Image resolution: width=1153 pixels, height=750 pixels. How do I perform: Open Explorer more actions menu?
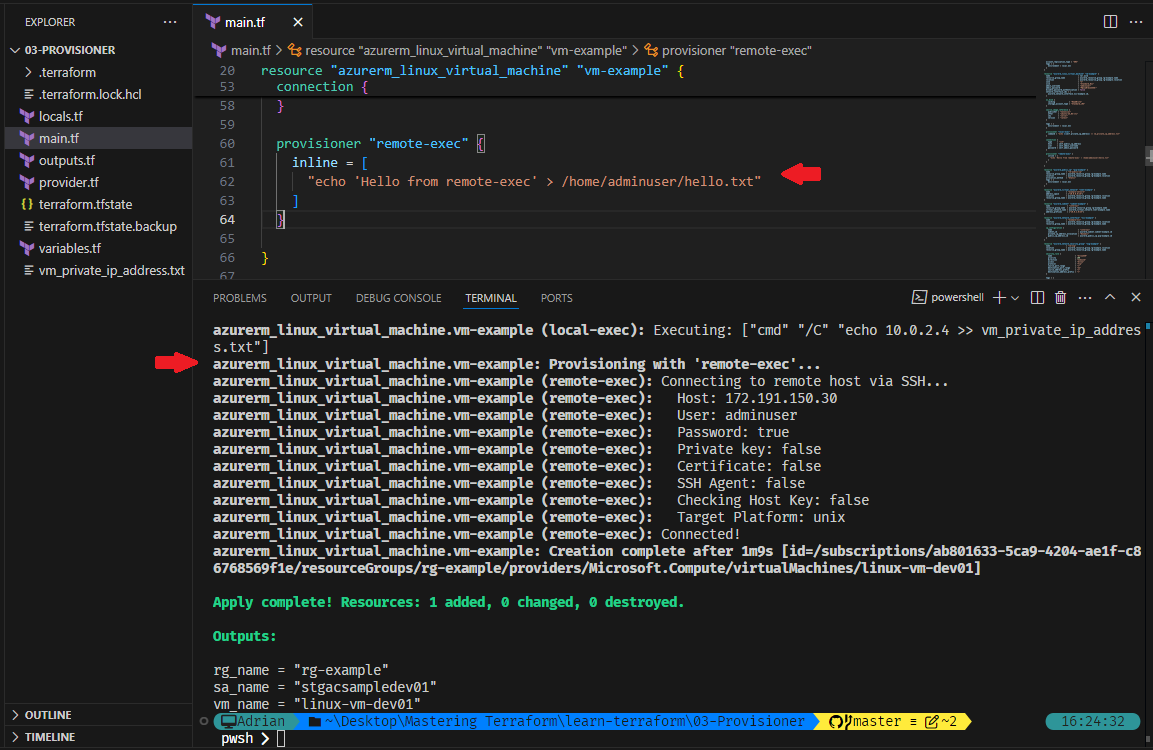tap(170, 22)
